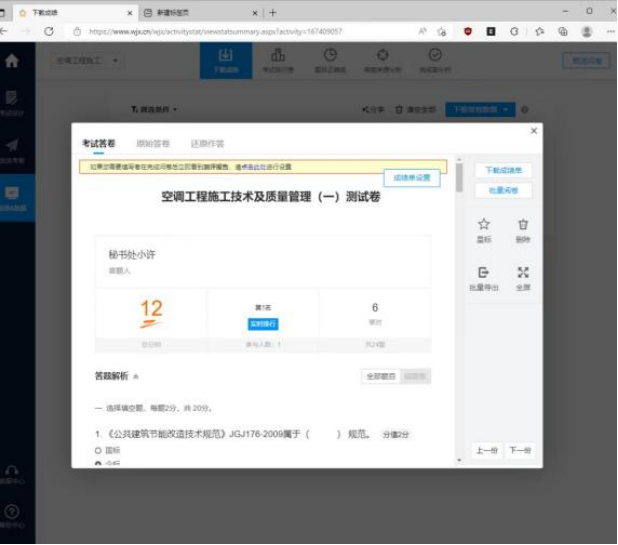This screenshot has width=618, height=545.
Task: Open a new browser tab with plus
Action: 273,13
